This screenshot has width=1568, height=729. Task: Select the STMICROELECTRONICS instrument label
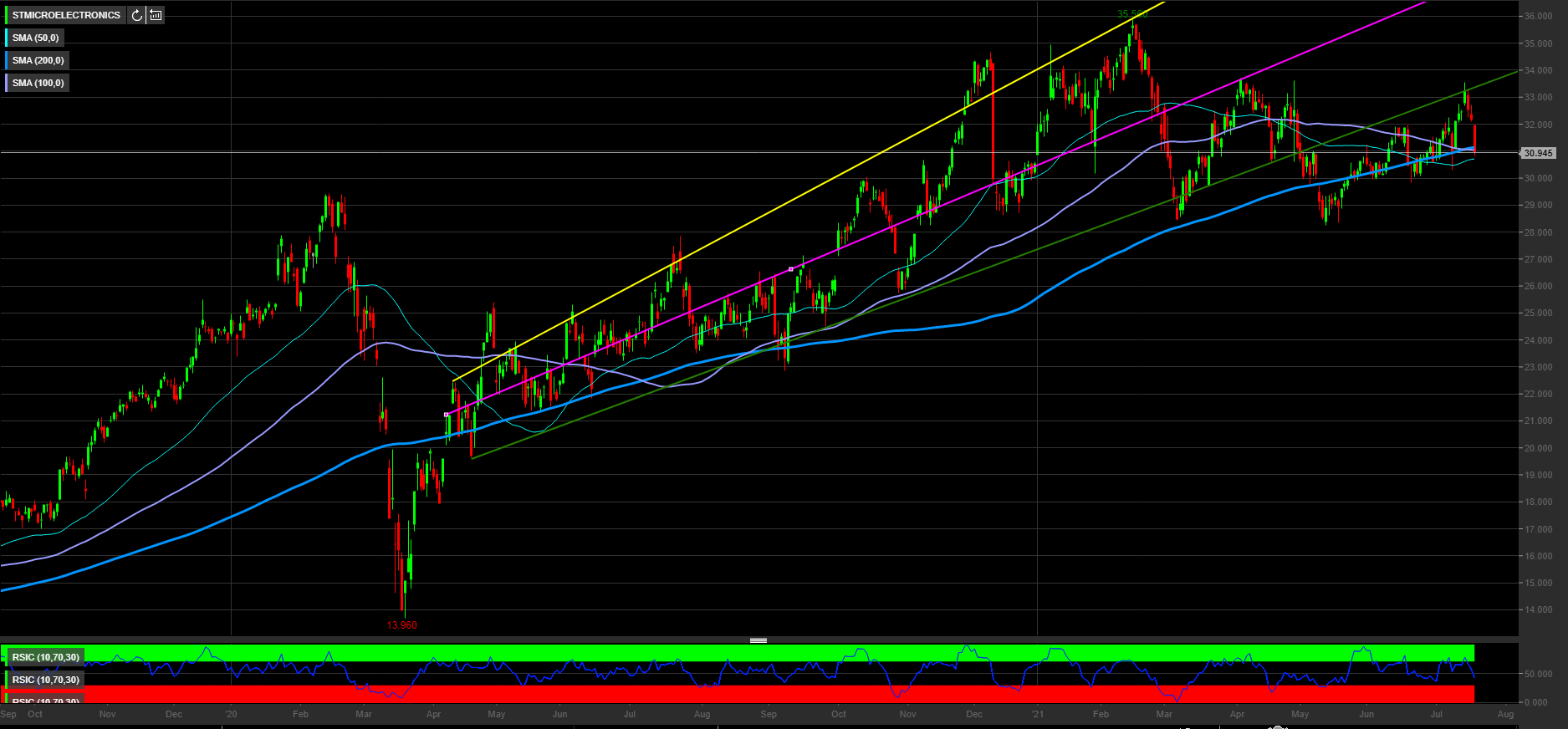pyautogui.click(x=66, y=15)
